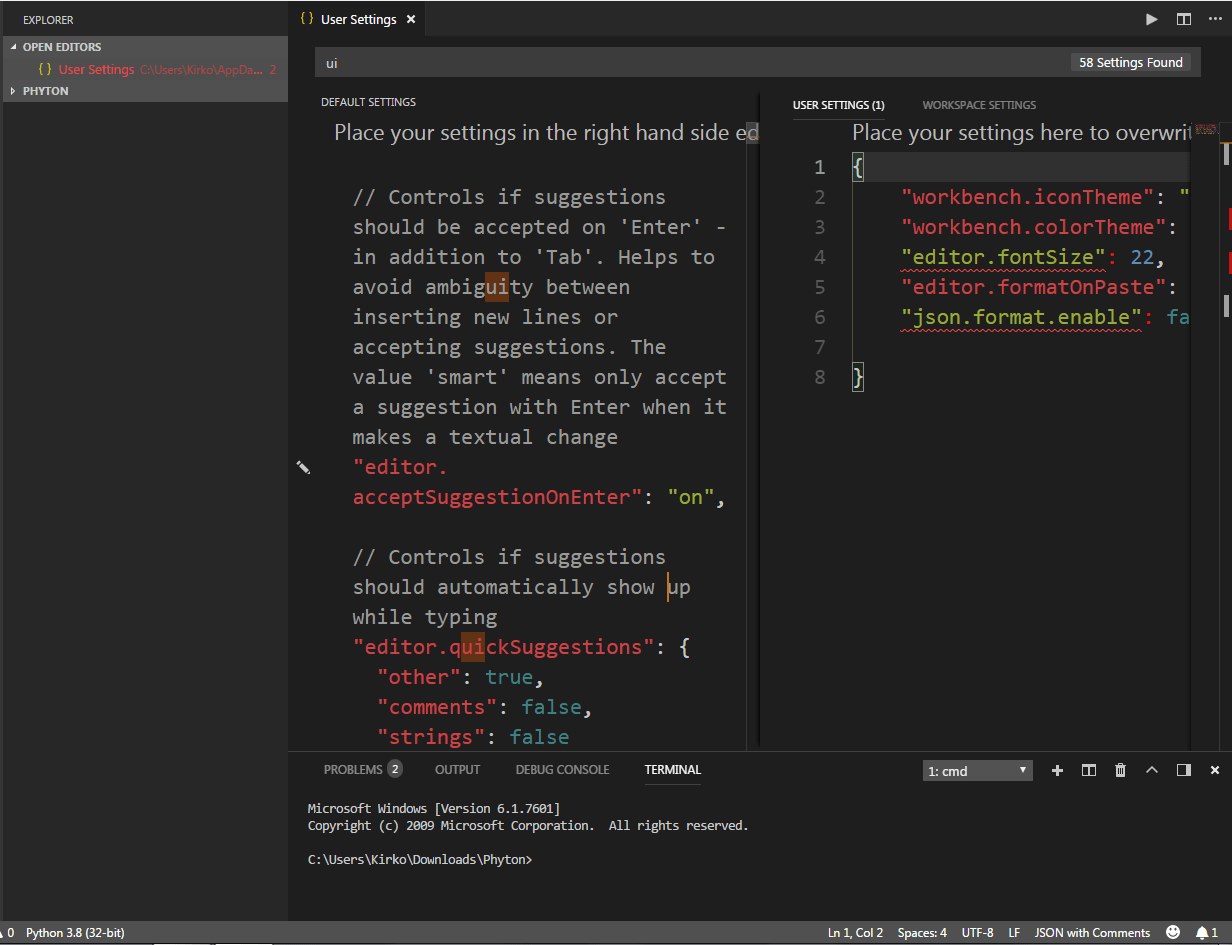Click the braces icon on User Settings tab

click(307, 19)
